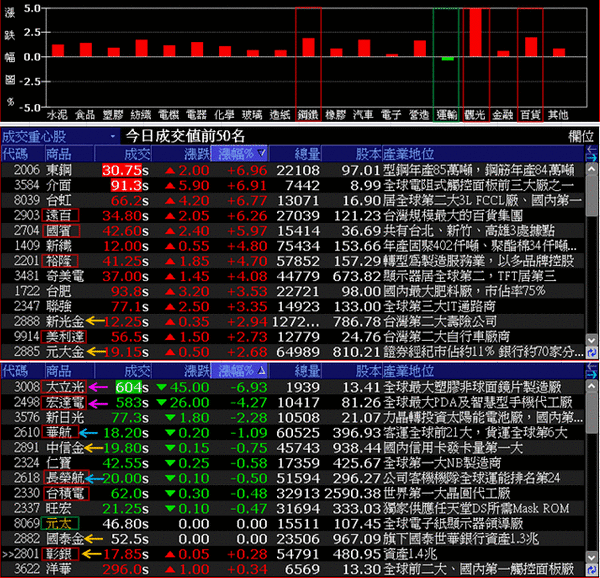Viewport: 600px width, 578px height.
Task: Click the left-arrow column shift icon in the gainers table header
Action: (x=592, y=150)
